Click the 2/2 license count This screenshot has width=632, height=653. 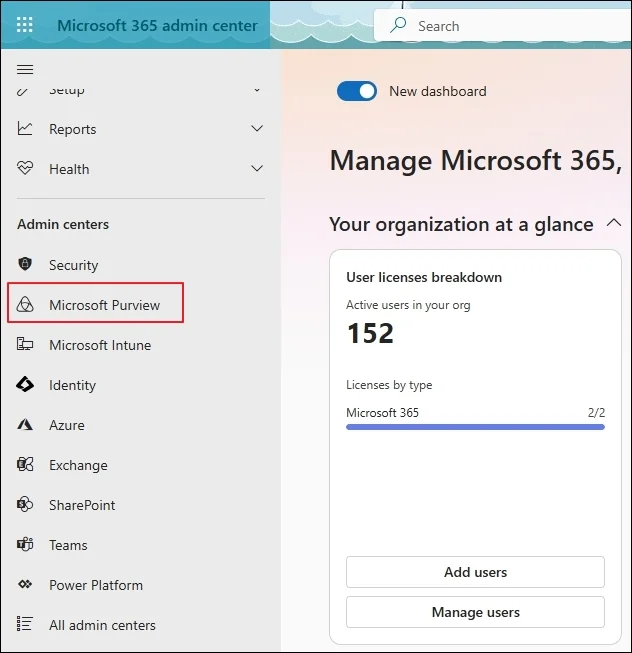pos(596,413)
